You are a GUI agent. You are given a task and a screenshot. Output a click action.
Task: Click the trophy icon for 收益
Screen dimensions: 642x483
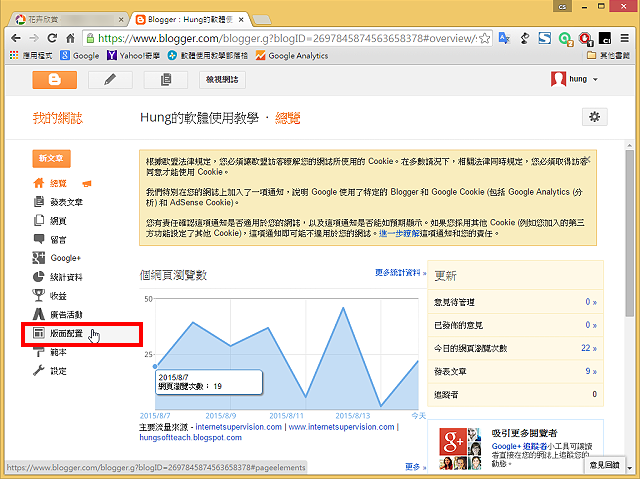[38, 295]
